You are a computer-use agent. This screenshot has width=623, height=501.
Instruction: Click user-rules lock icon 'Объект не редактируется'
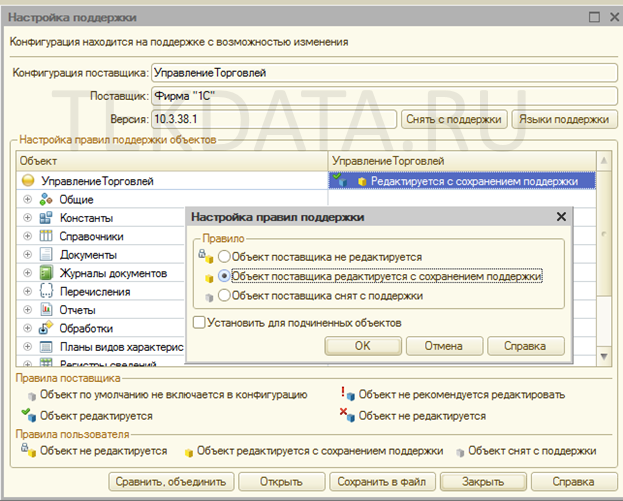(29, 450)
